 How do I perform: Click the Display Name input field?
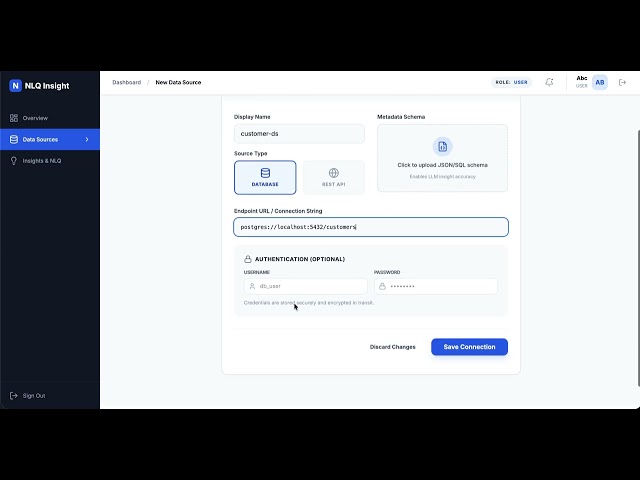pos(299,134)
